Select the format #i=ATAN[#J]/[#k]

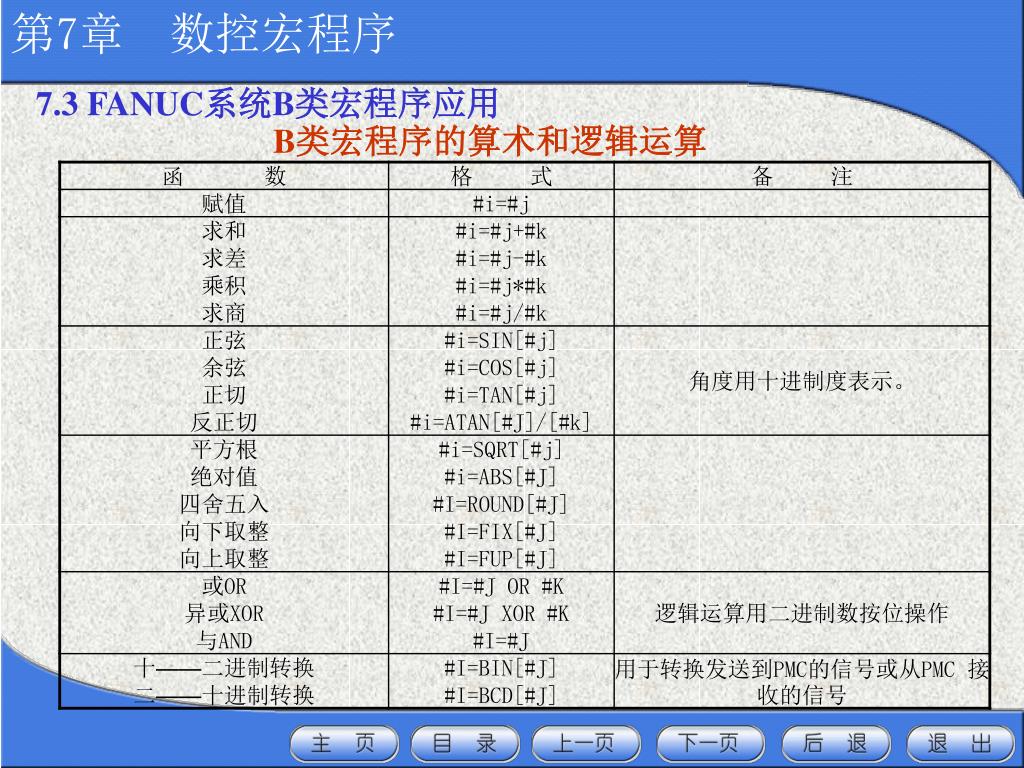pos(501,423)
